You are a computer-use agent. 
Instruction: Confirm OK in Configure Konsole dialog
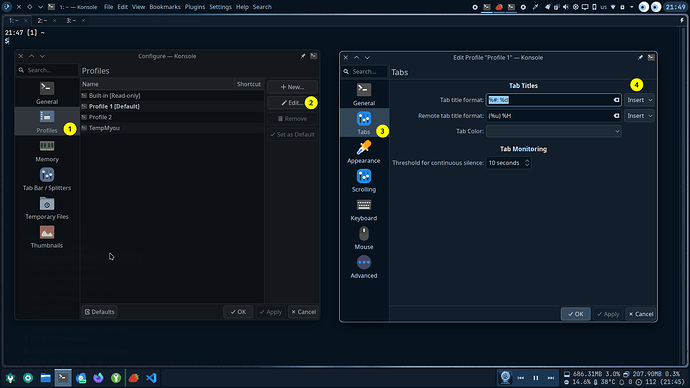238,312
